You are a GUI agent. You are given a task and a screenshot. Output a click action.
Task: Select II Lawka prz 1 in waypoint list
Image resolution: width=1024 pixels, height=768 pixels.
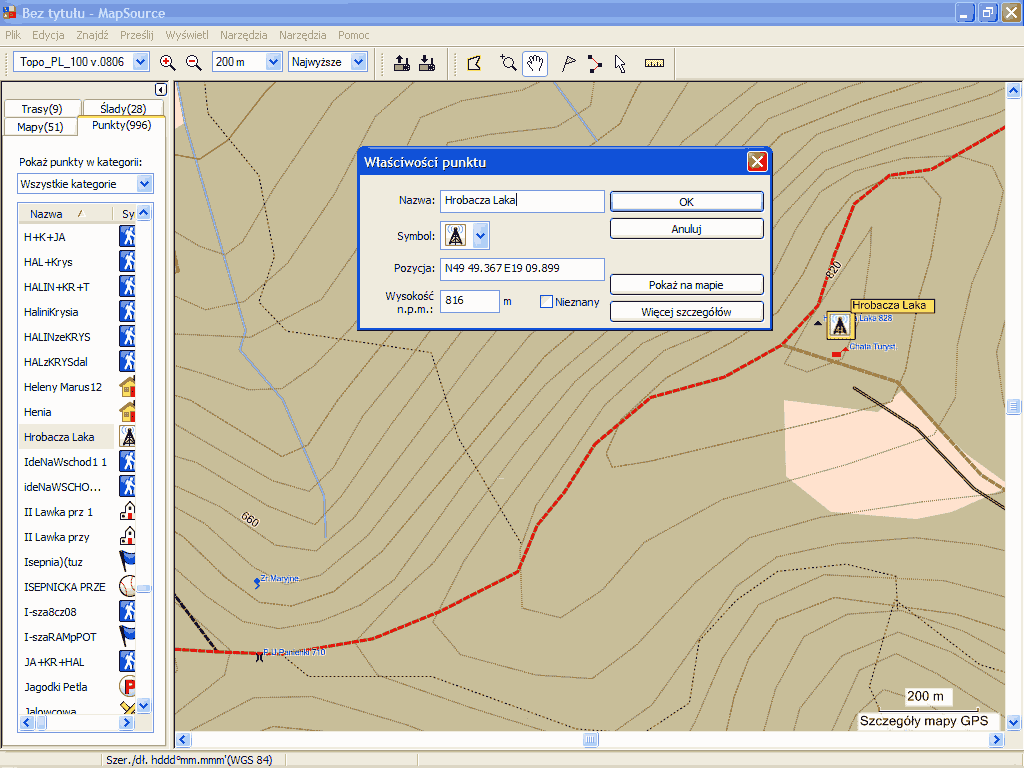[58, 512]
